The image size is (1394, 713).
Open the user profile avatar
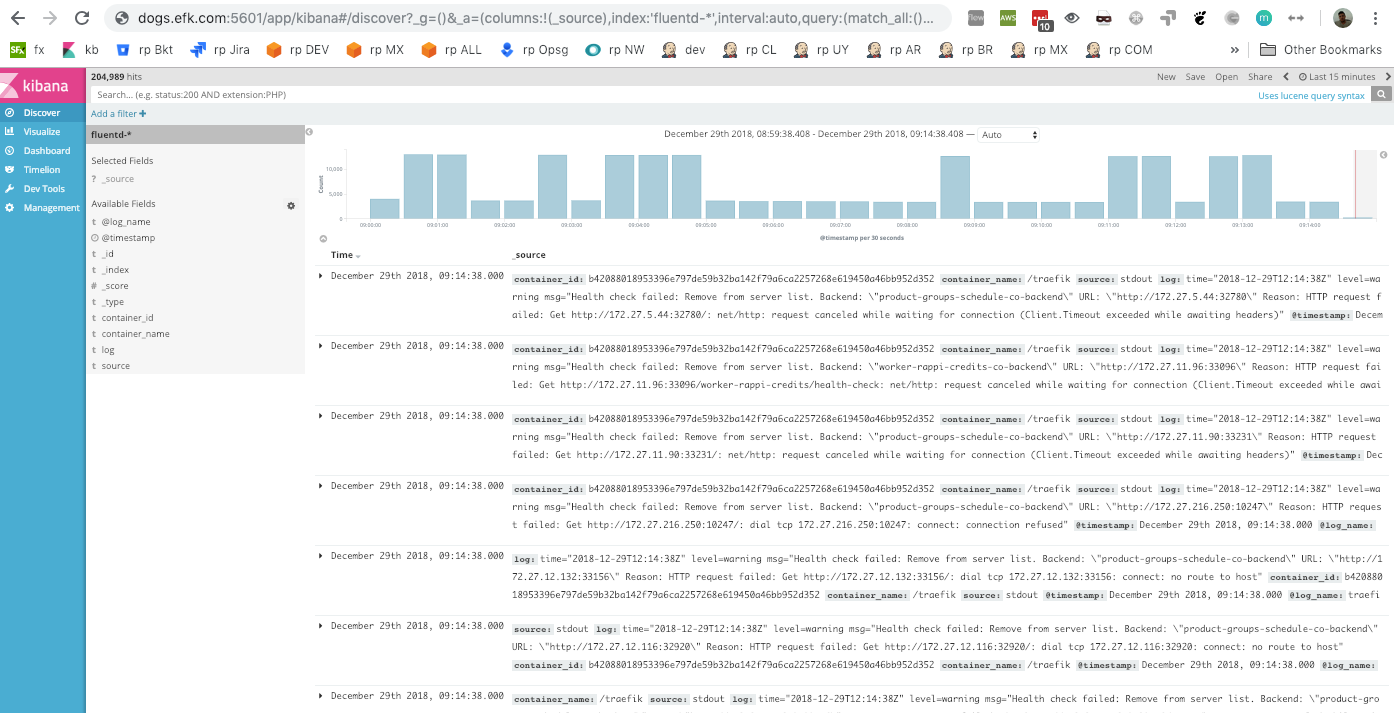1343,18
